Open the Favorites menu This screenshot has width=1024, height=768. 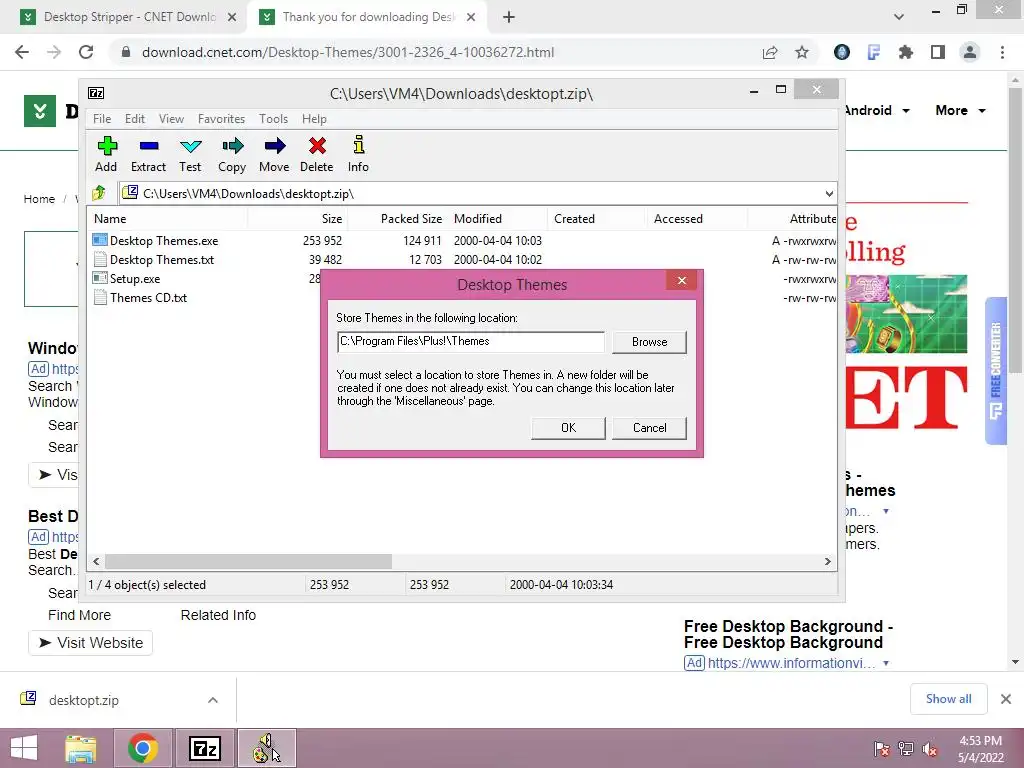pos(221,119)
